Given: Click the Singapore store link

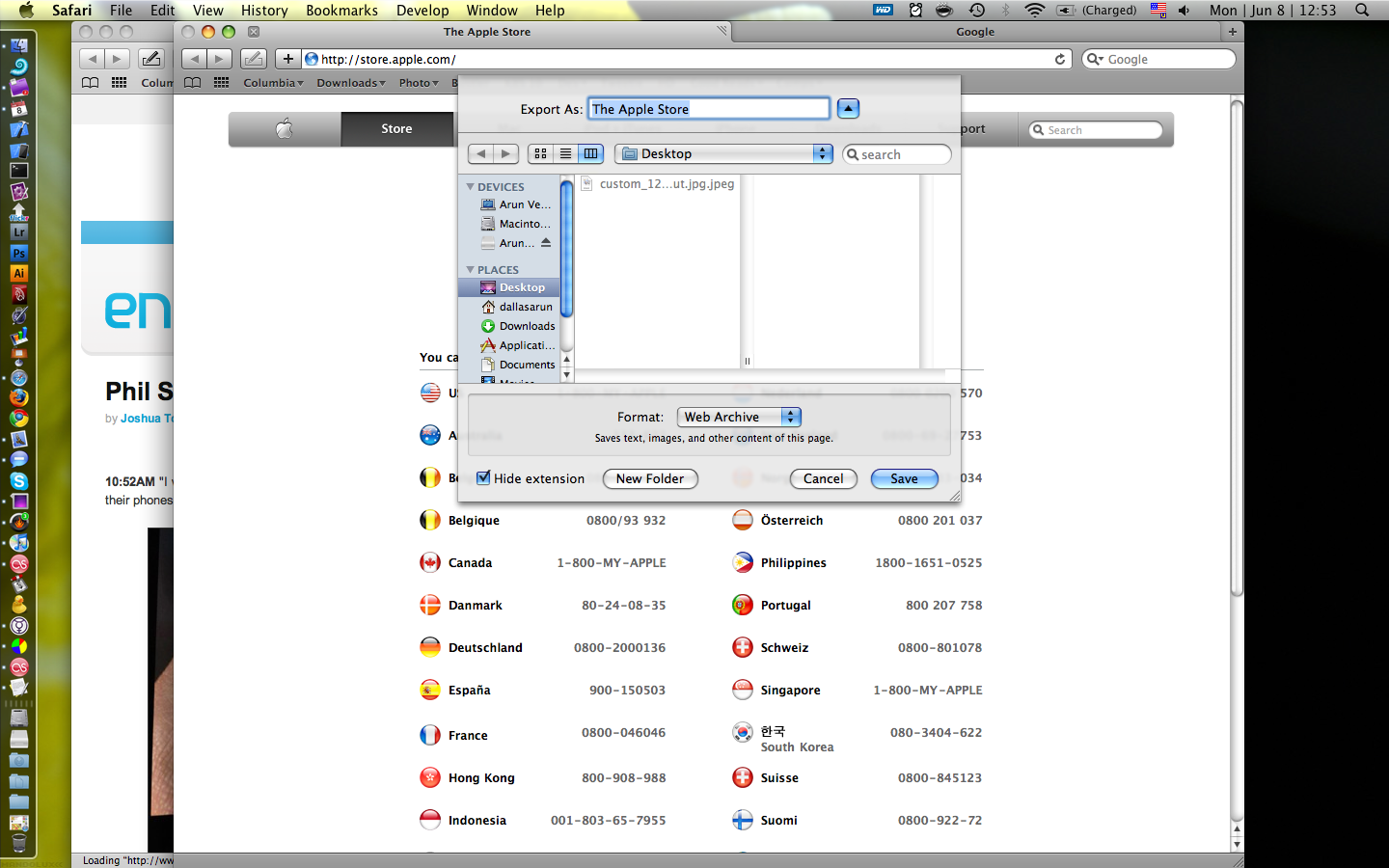Looking at the screenshot, I should pyautogui.click(x=790, y=691).
